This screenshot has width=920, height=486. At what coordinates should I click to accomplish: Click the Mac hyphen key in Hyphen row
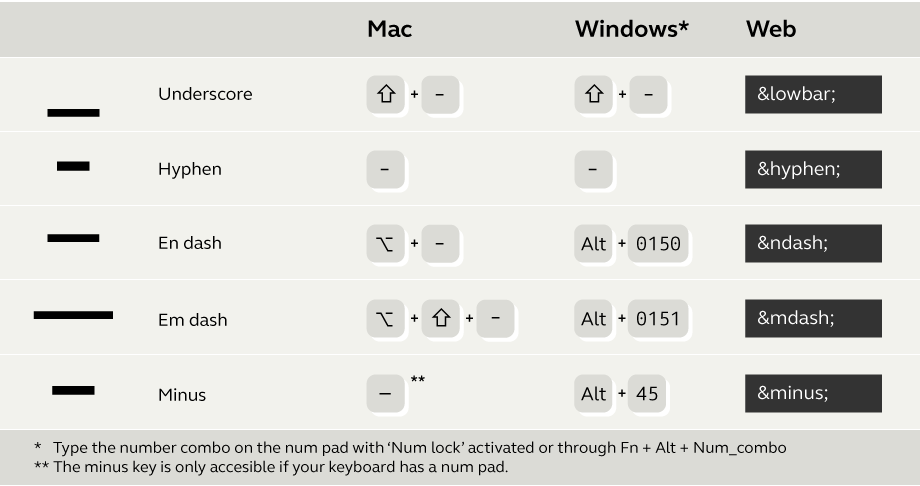click(x=385, y=169)
